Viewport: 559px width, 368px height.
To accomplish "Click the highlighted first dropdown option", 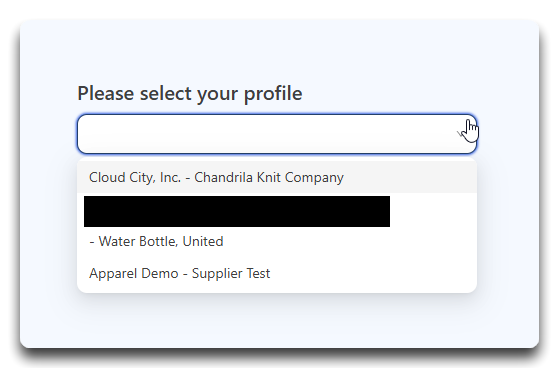I will pos(277,177).
